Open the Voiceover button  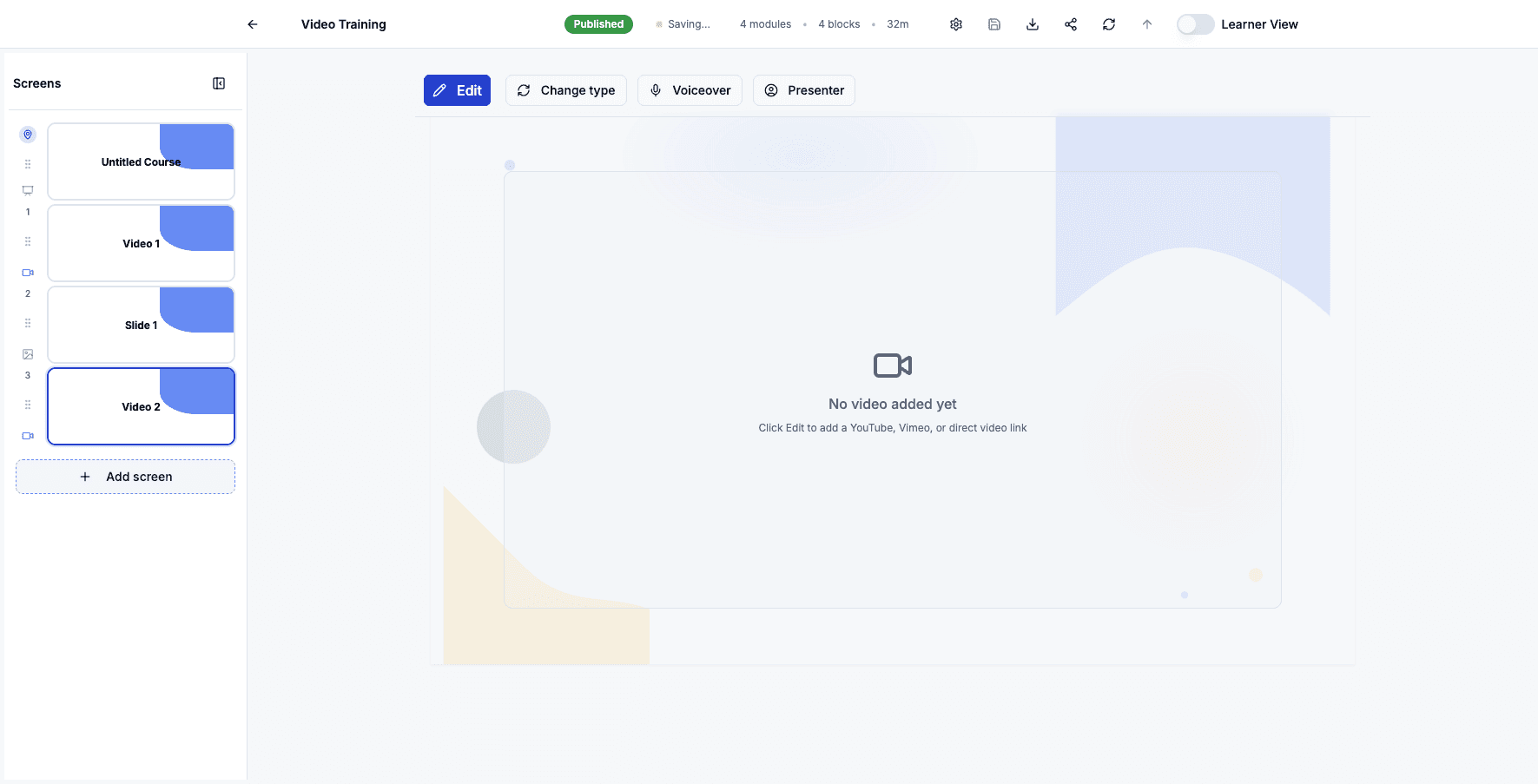[x=690, y=90]
